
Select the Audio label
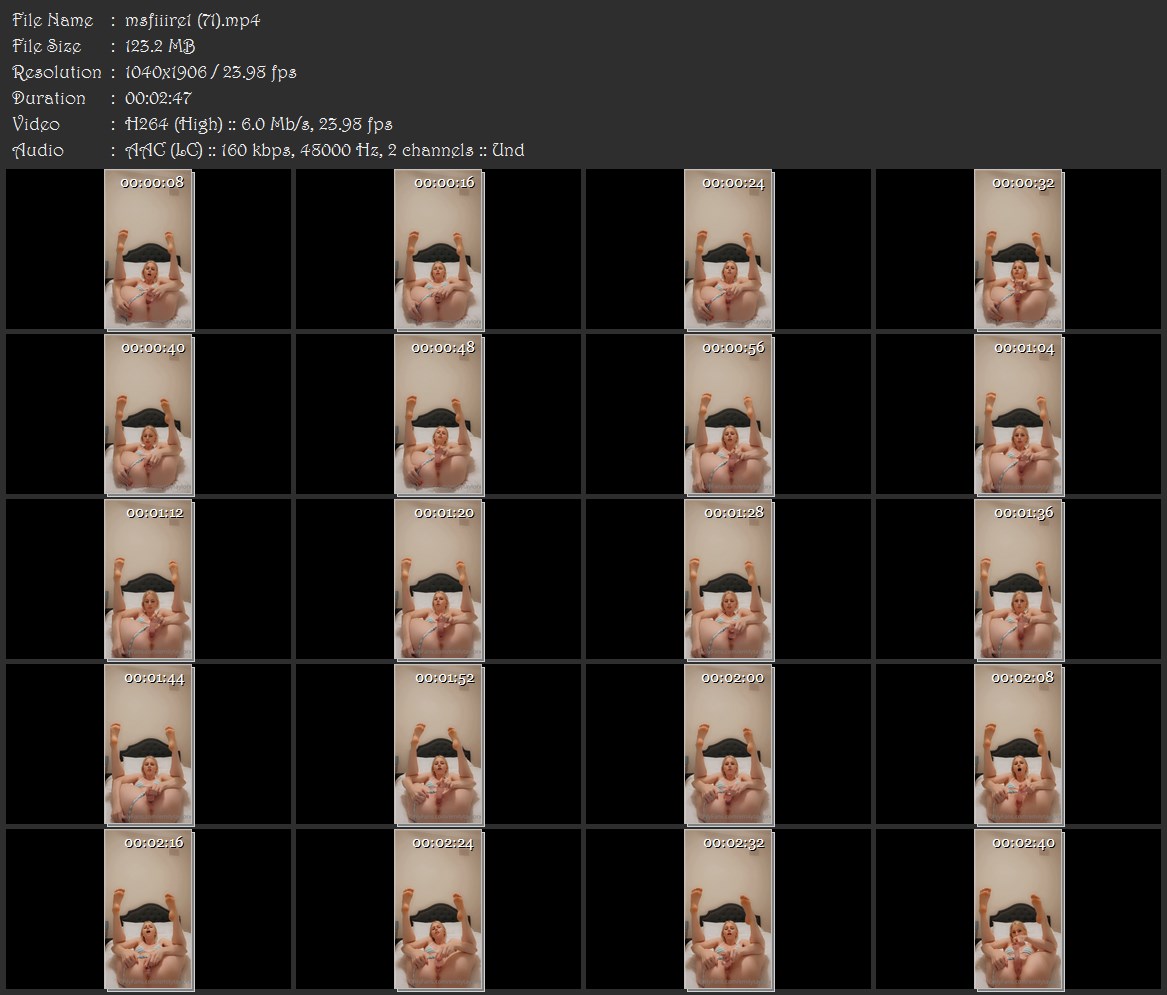[38, 150]
